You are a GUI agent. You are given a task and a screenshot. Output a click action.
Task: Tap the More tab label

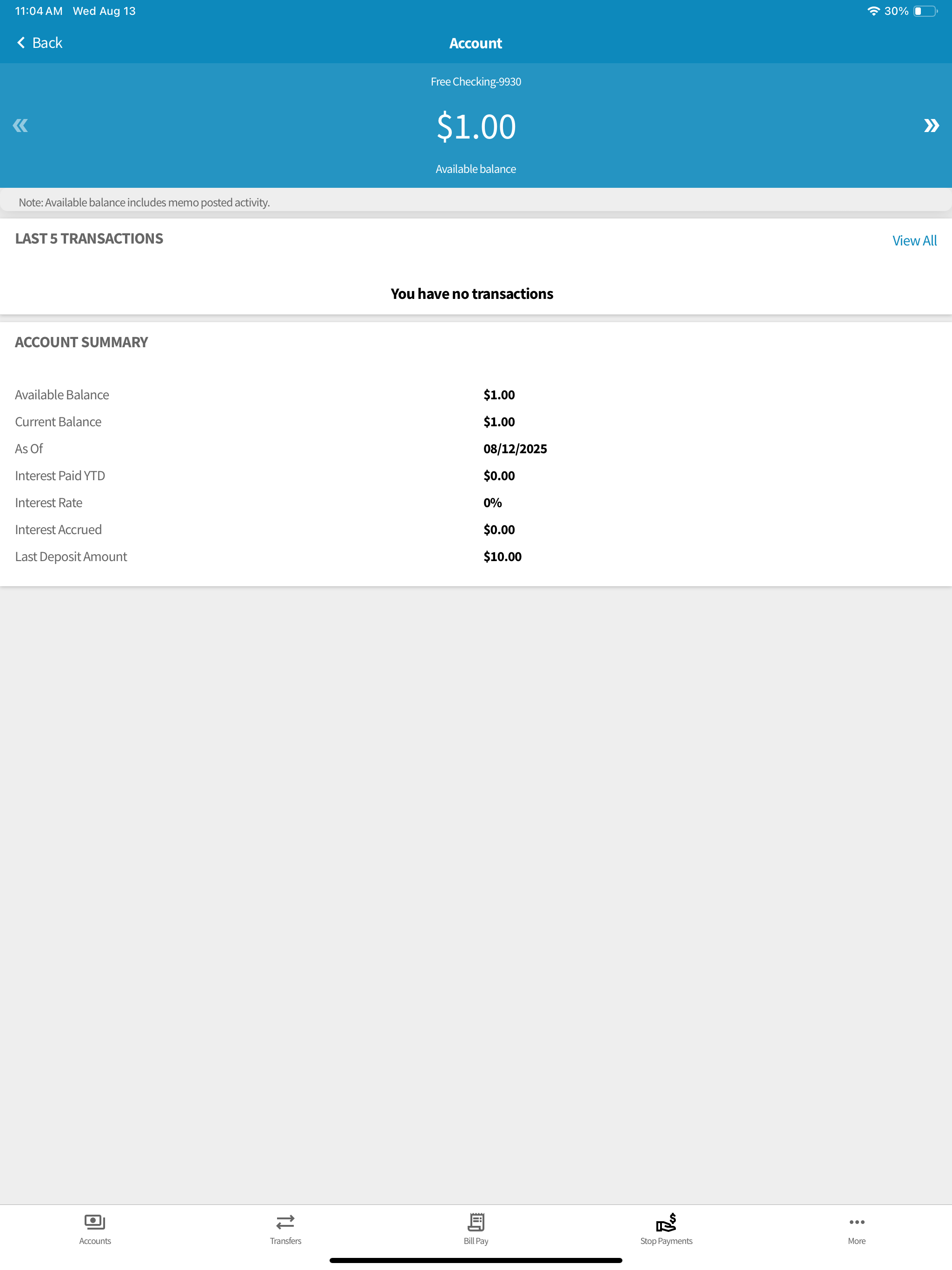857,1241
